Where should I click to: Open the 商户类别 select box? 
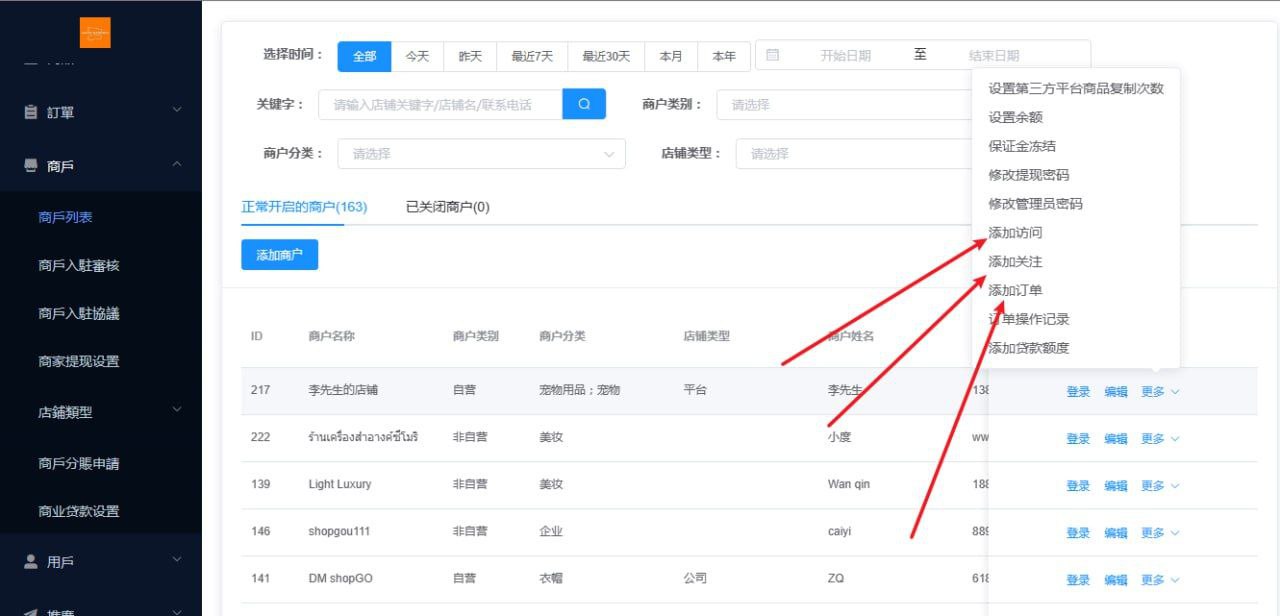(850, 105)
